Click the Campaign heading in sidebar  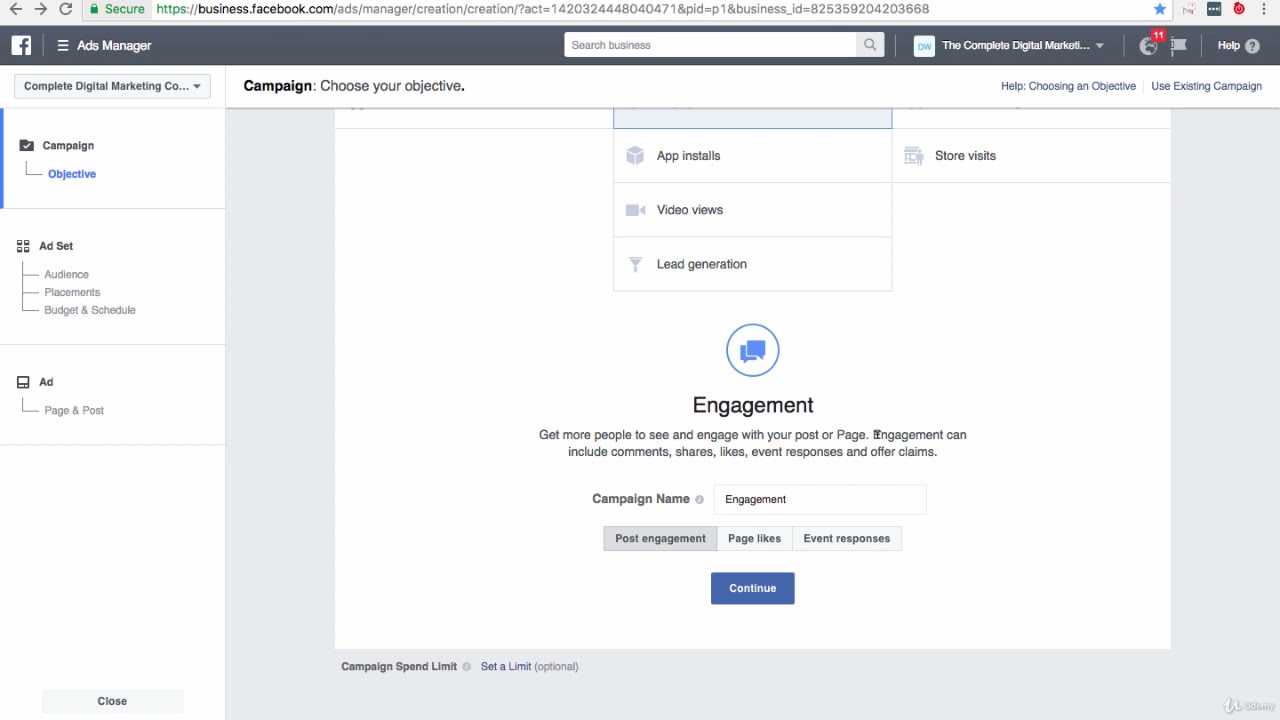click(68, 146)
